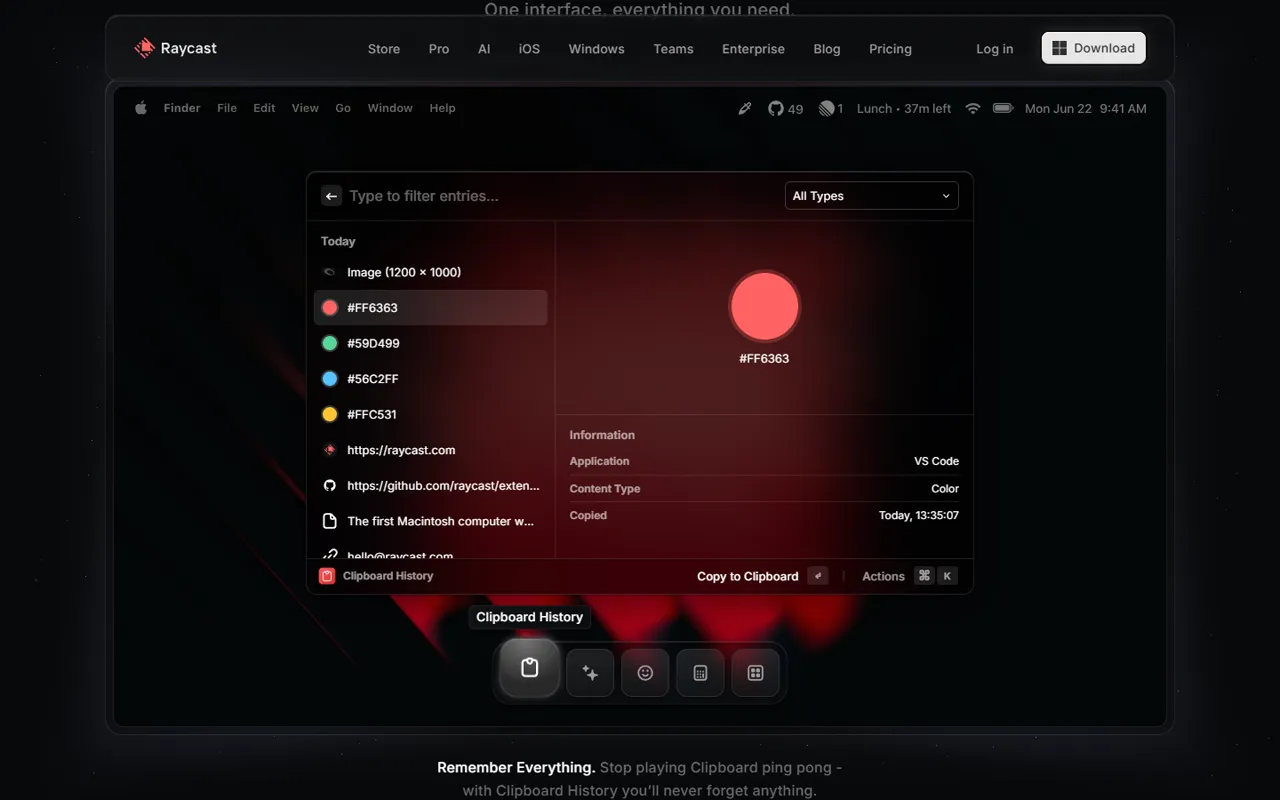This screenshot has width=1280, height=800.
Task: Open the iOS nav link
Action: pos(529,49)
